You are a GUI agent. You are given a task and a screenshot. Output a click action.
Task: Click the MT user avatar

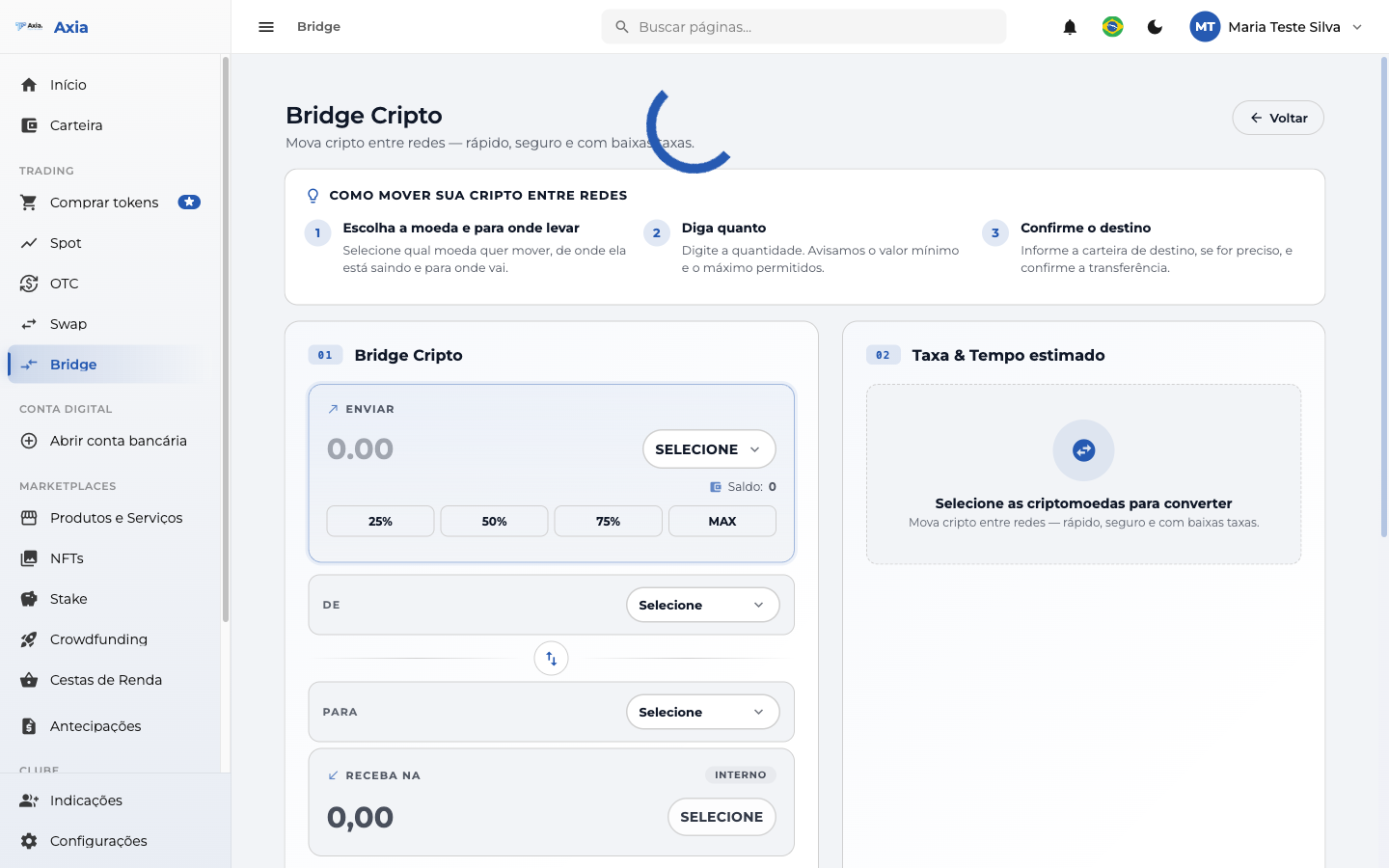coord(1205,27)
